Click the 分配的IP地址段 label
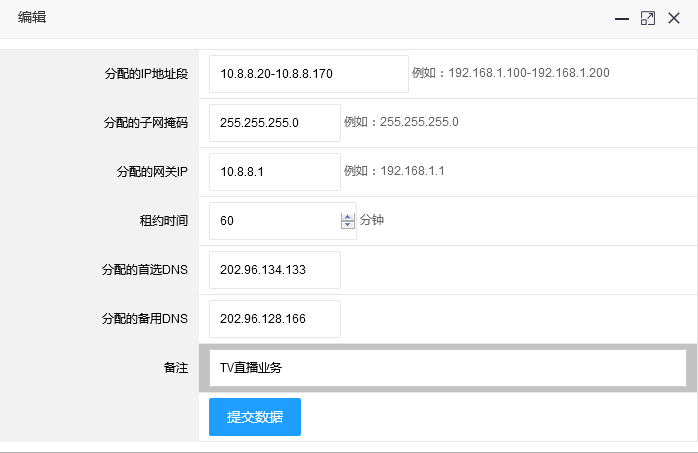 click(145, 74)
